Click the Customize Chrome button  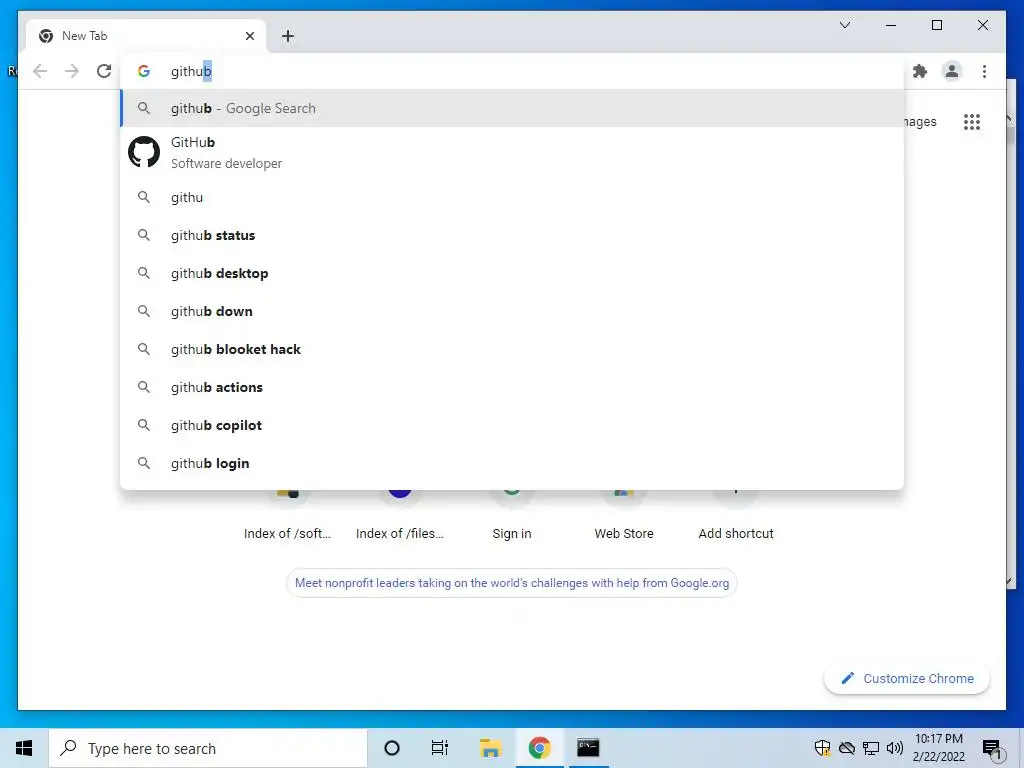pos(907,679)
